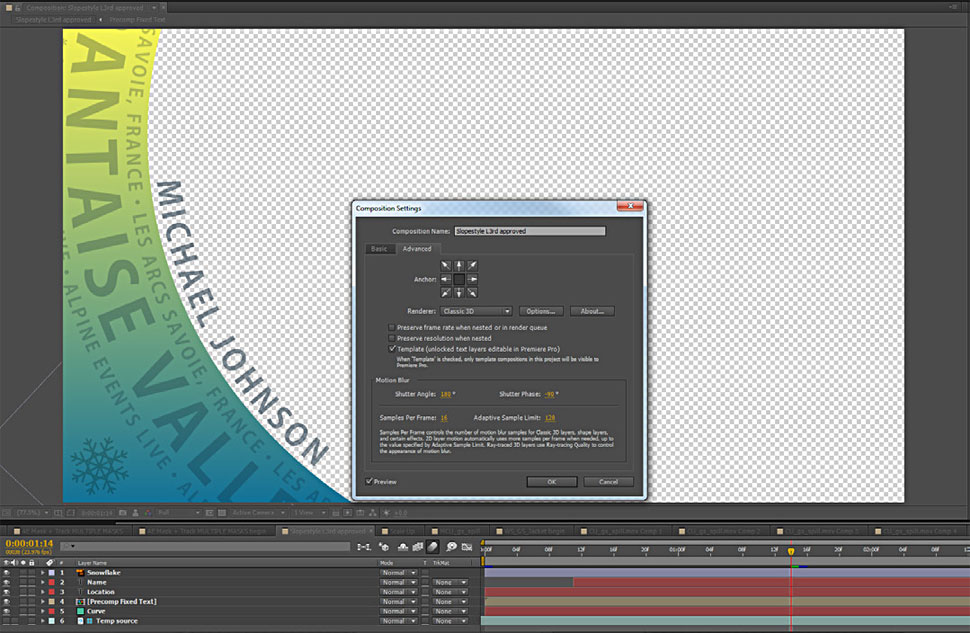Click the right-middle anchor arrow
970x633 pixels.
click(472, 279)
